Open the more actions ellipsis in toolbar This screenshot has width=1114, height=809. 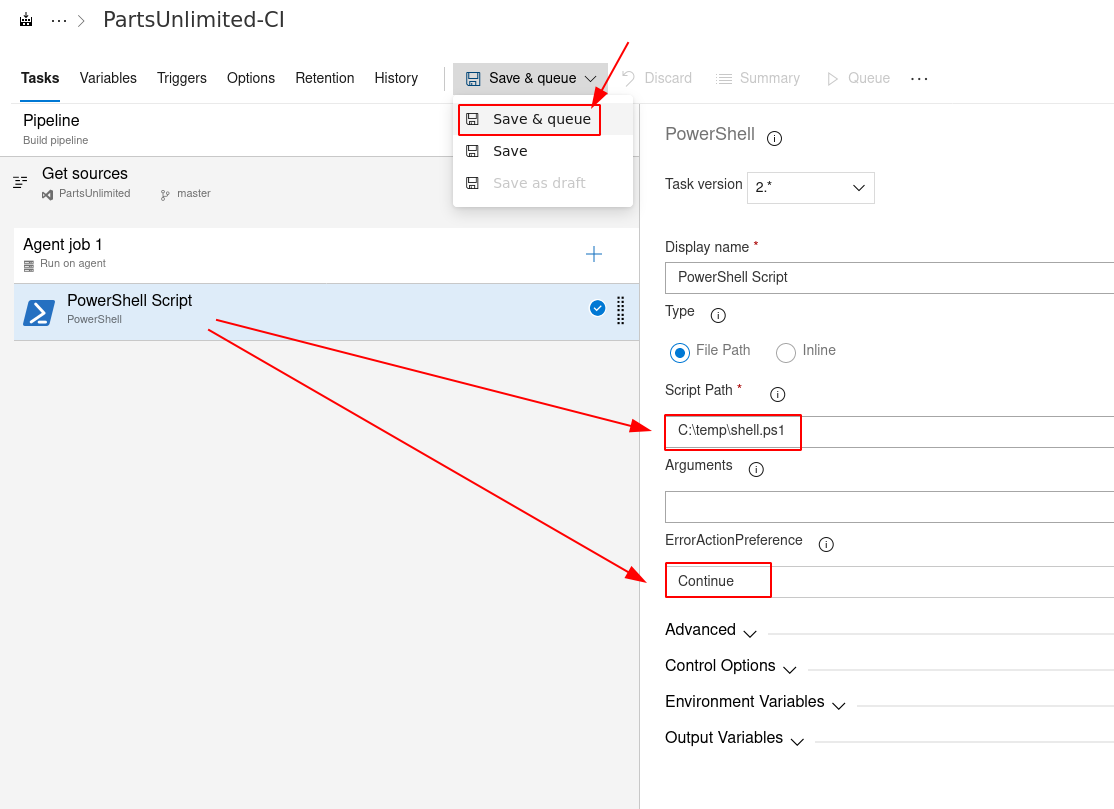919,78
